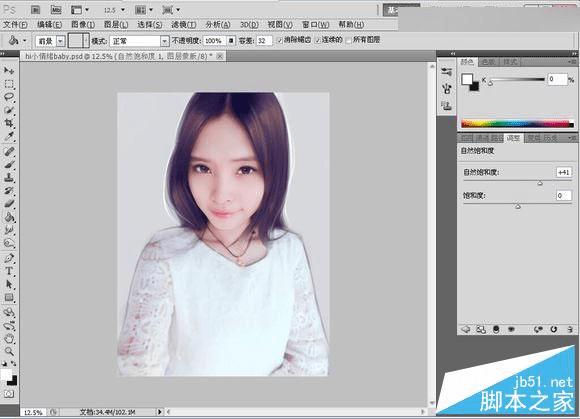Select the History Brush tool

(x=9, y=190)
